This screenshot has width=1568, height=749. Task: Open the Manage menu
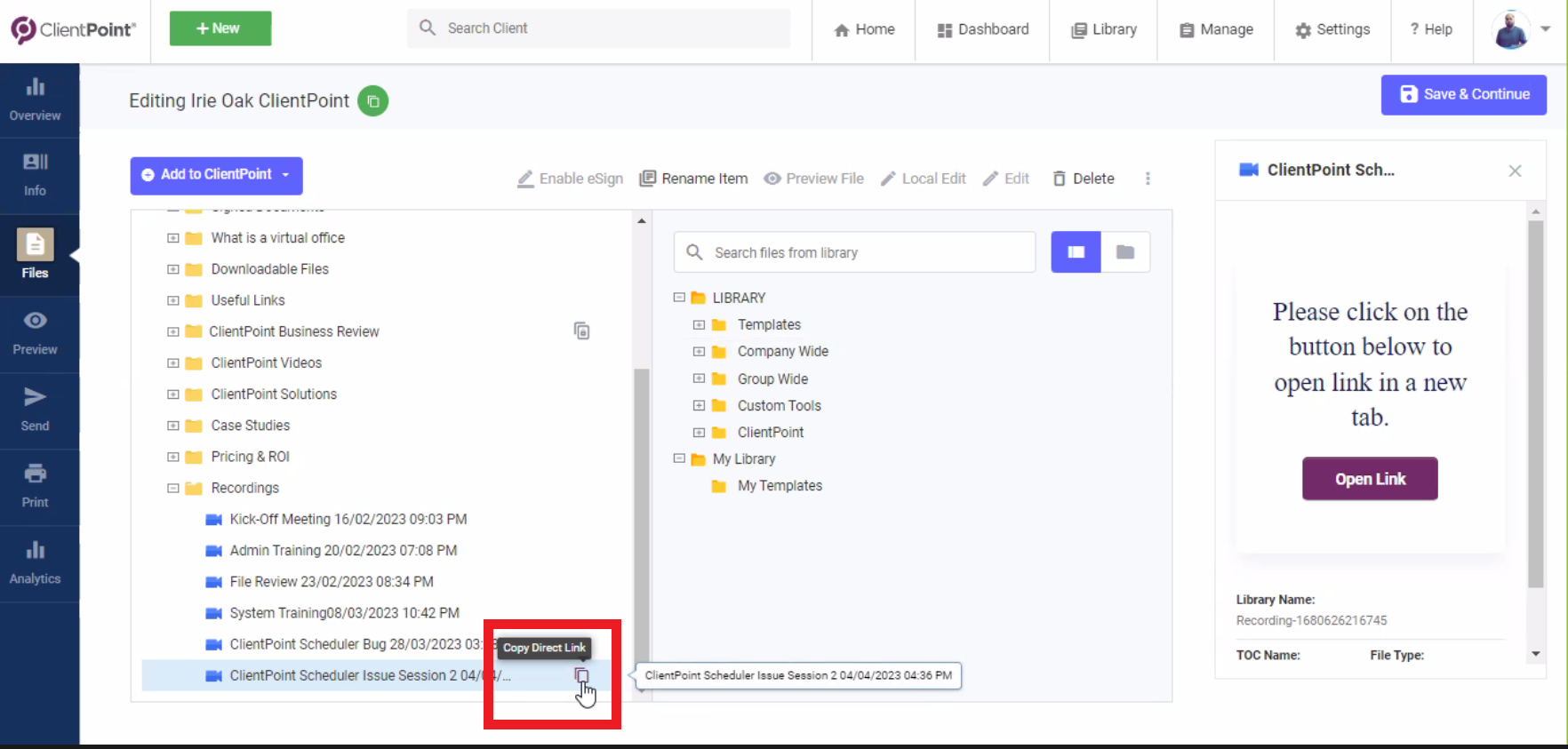point(1216,30)
